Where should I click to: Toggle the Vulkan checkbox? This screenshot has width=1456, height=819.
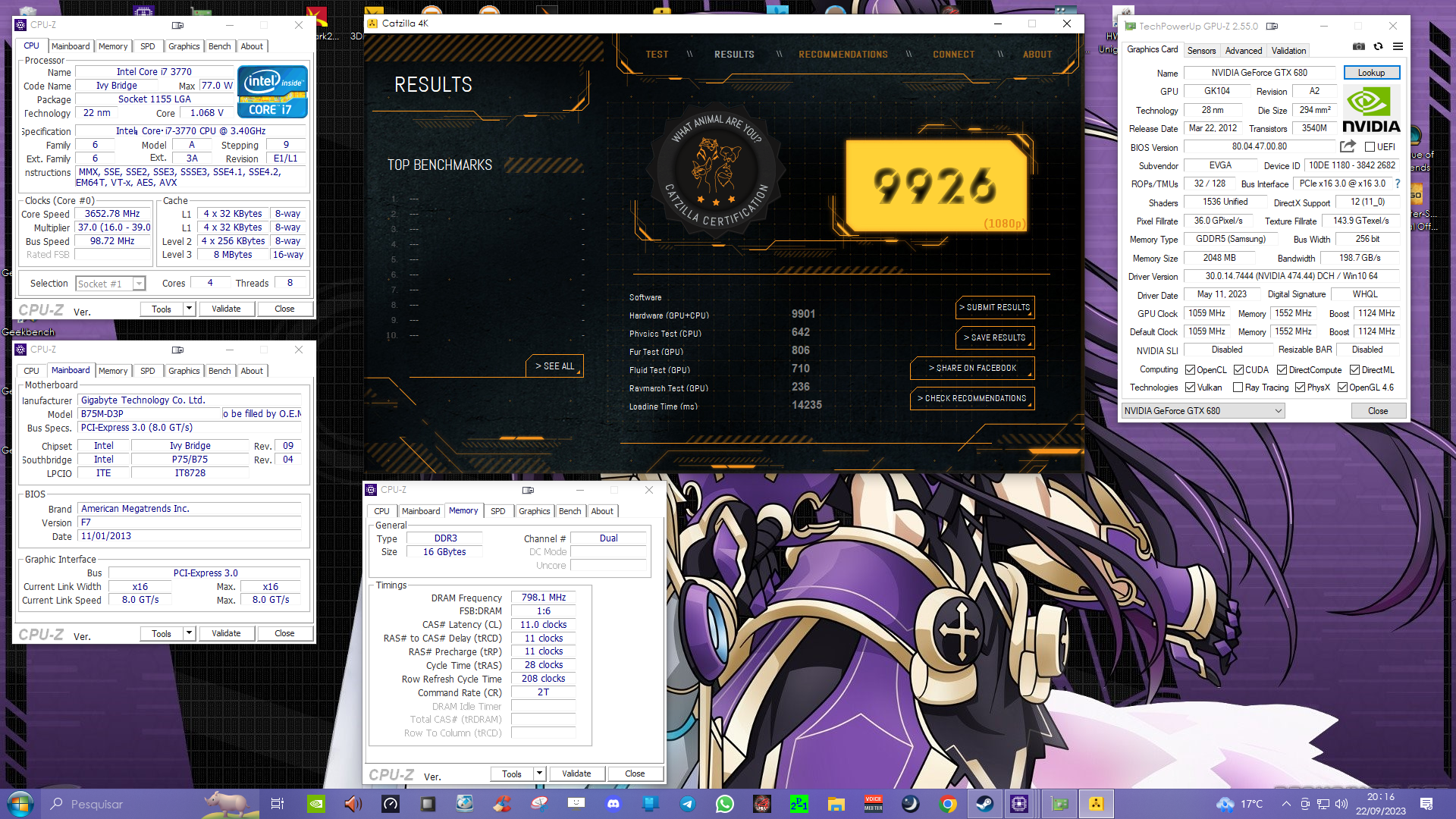[1190, 388]
